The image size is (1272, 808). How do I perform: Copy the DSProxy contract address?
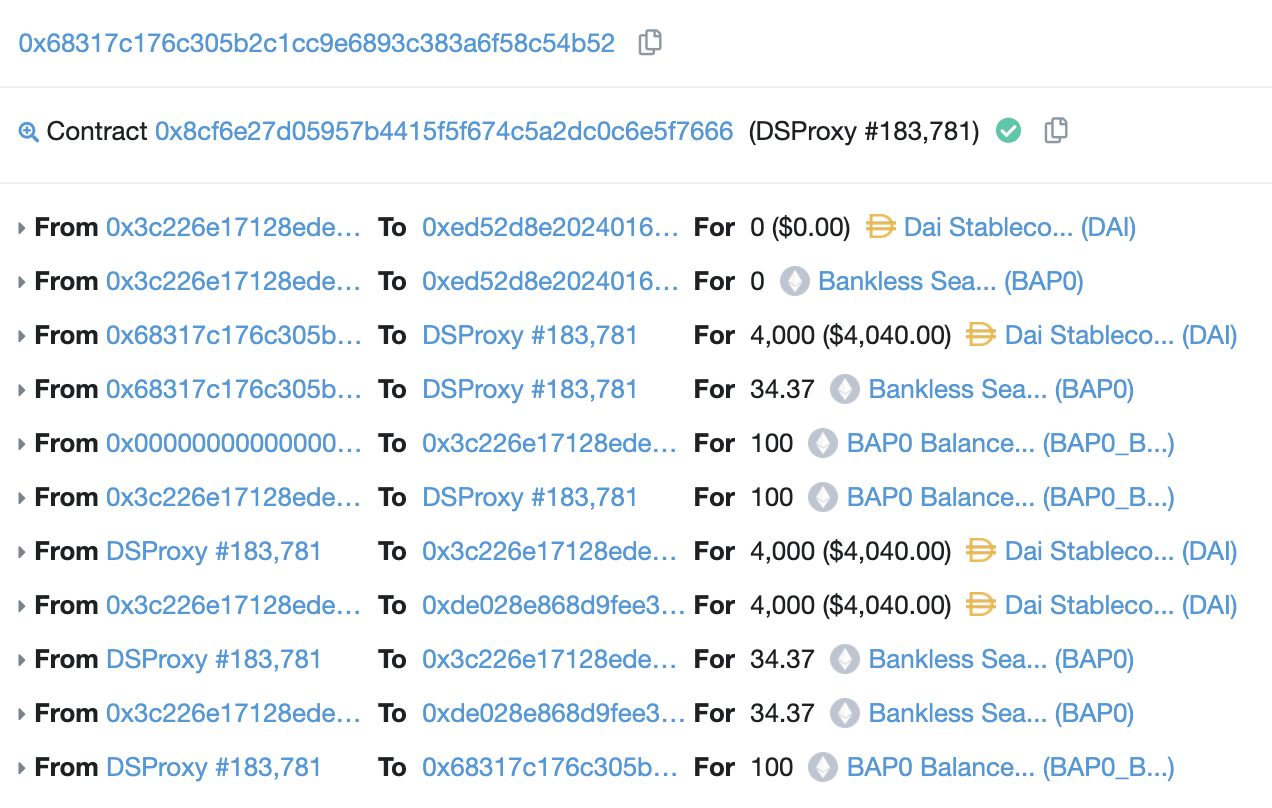click(1056, 131)
